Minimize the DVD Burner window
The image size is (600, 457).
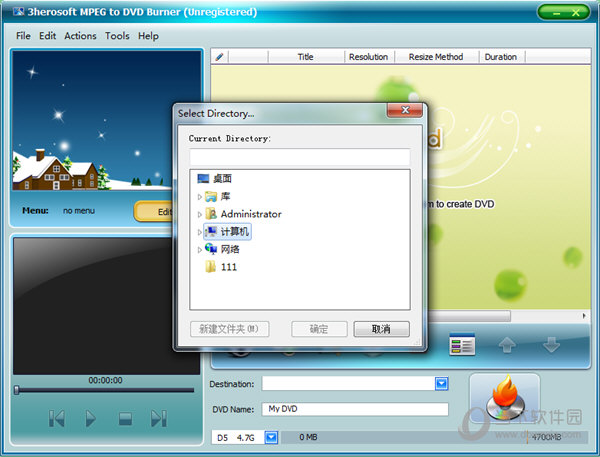(x=556, y=13)
